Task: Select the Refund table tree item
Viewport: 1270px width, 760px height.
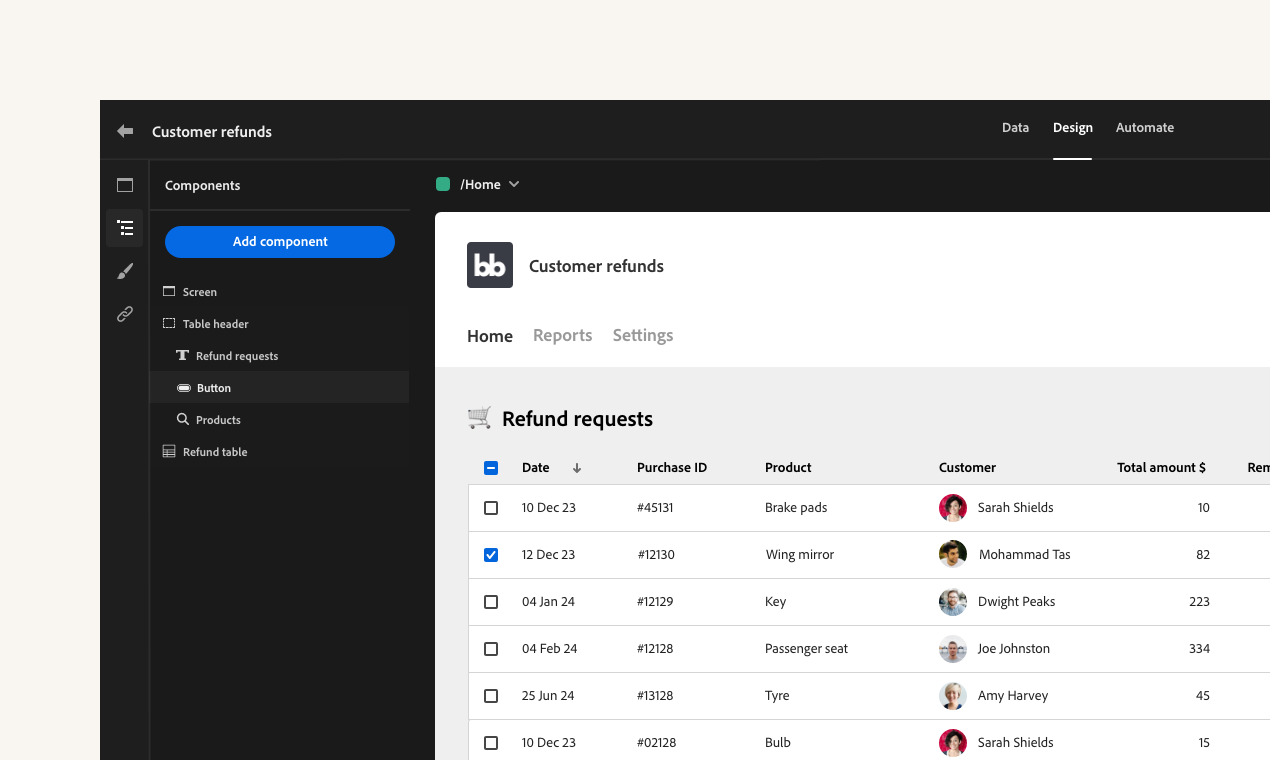Action: point(280,452)
